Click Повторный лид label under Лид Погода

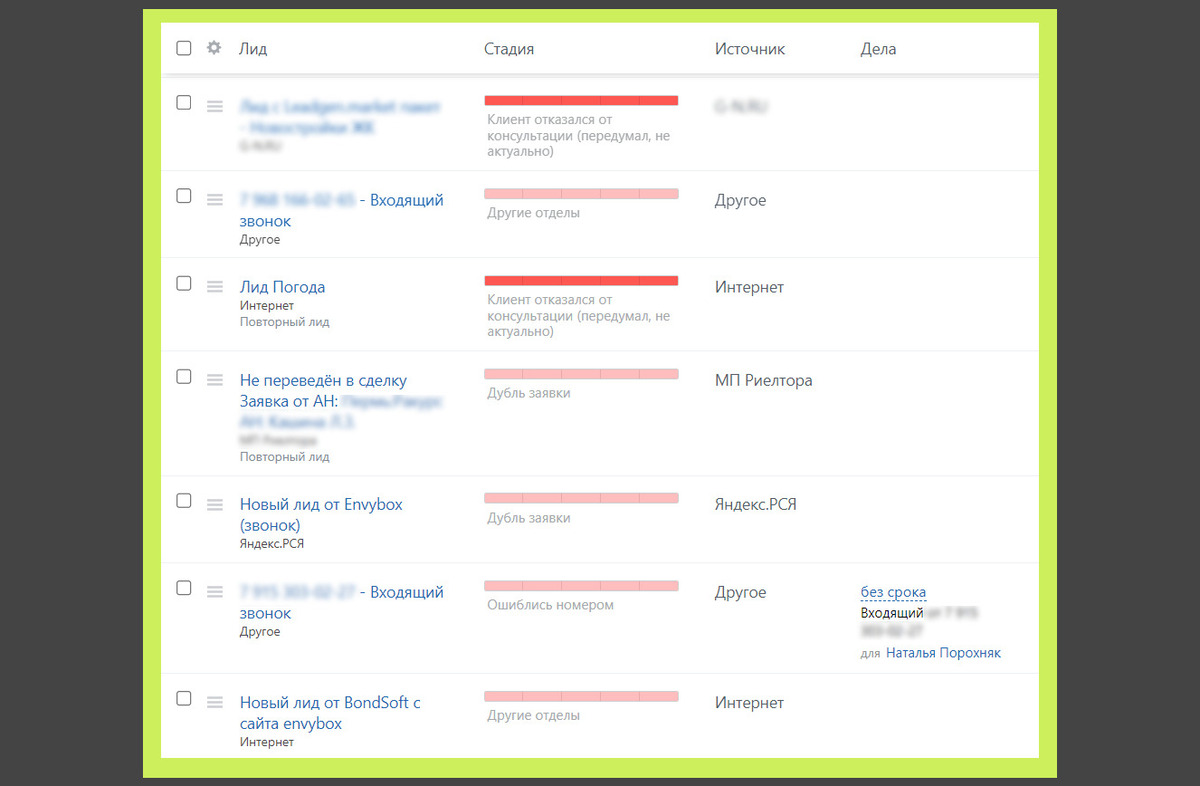284,322
